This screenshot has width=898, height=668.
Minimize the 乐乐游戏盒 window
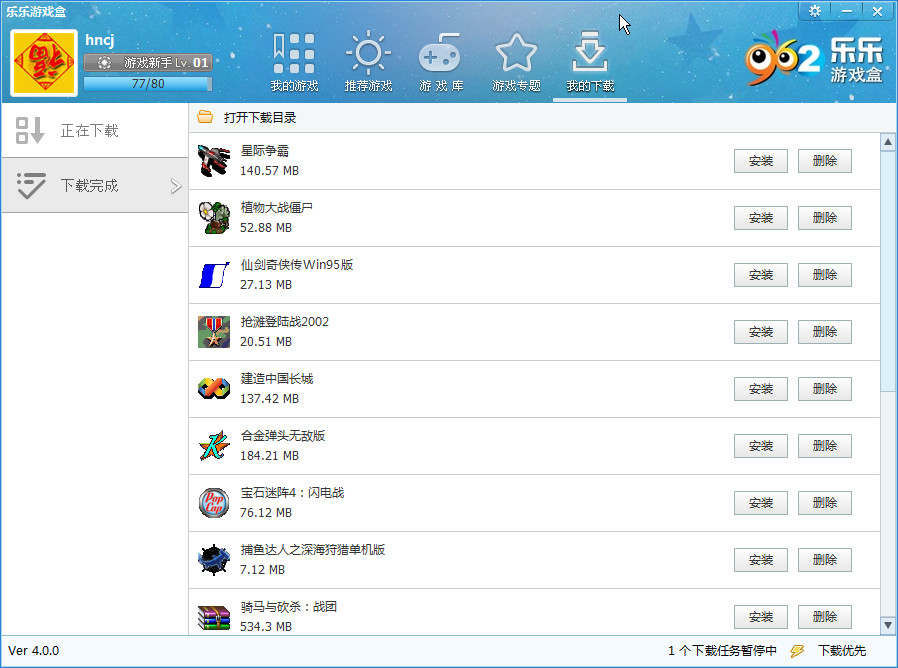point(846,11)
